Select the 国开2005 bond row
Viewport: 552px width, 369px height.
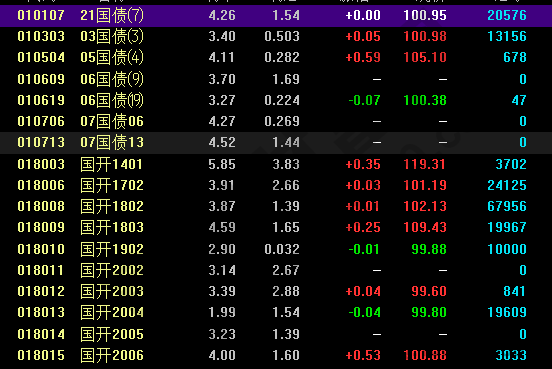(276, 334)
